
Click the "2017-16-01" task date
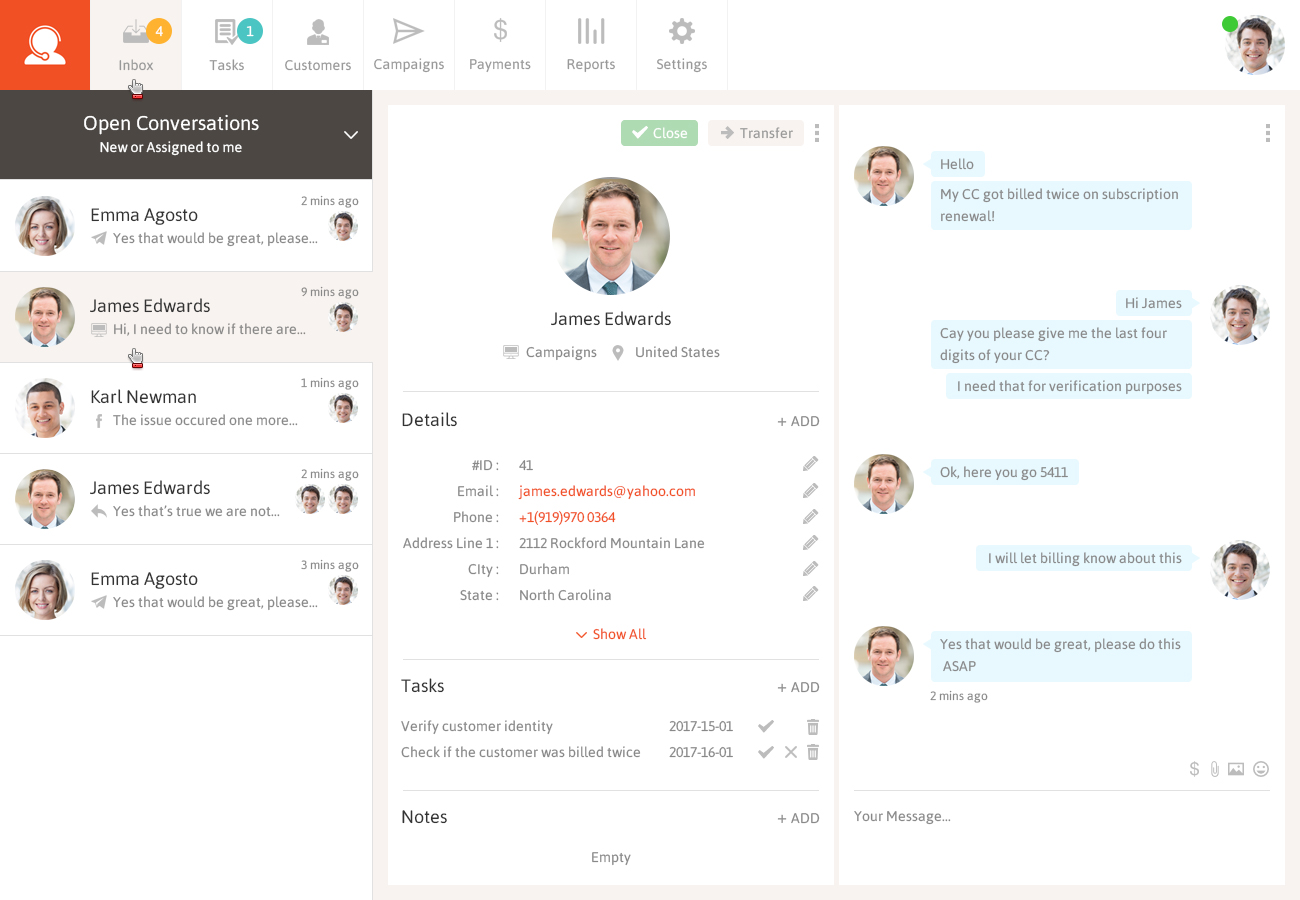[701, 752]
